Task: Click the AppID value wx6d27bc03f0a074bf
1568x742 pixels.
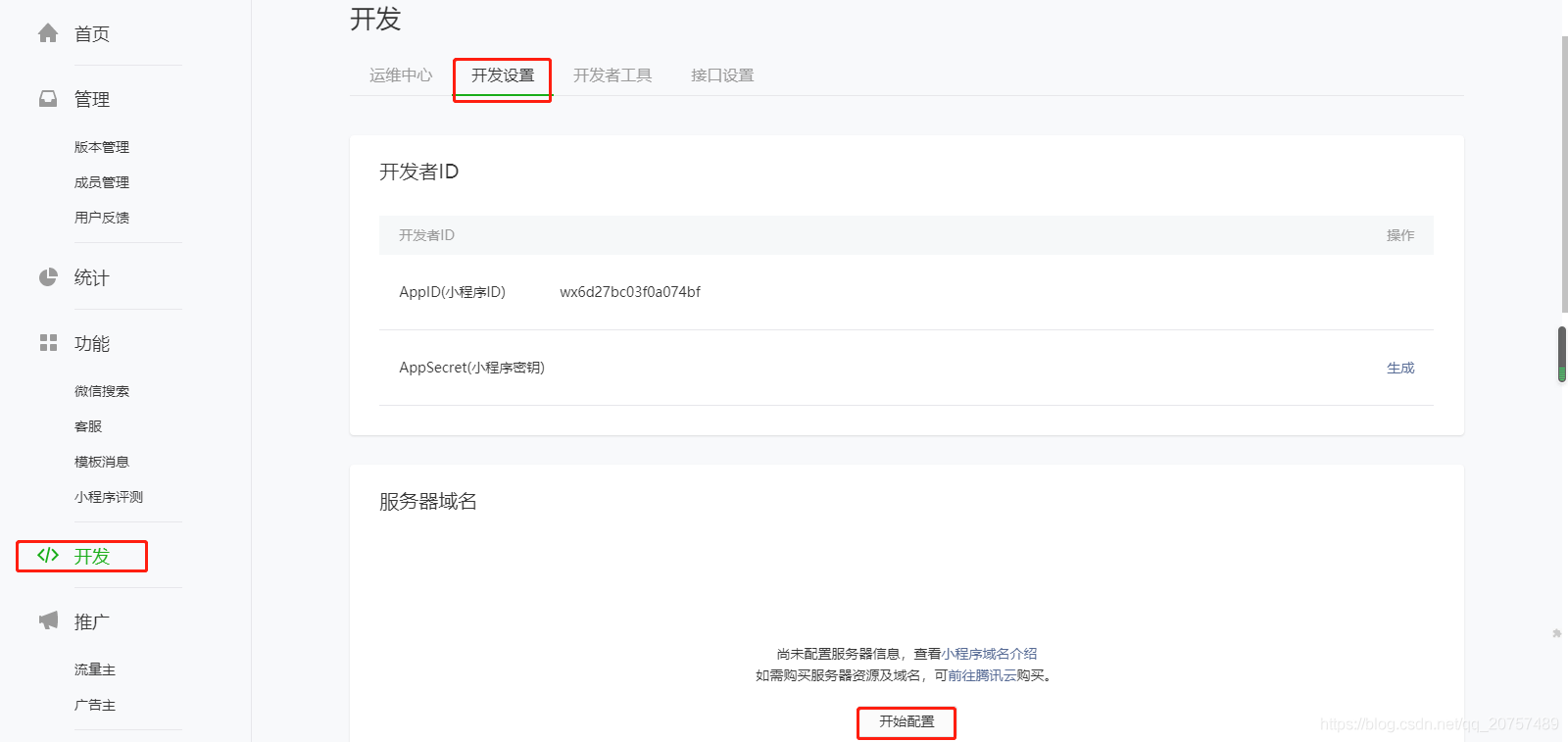Action: 630,292
